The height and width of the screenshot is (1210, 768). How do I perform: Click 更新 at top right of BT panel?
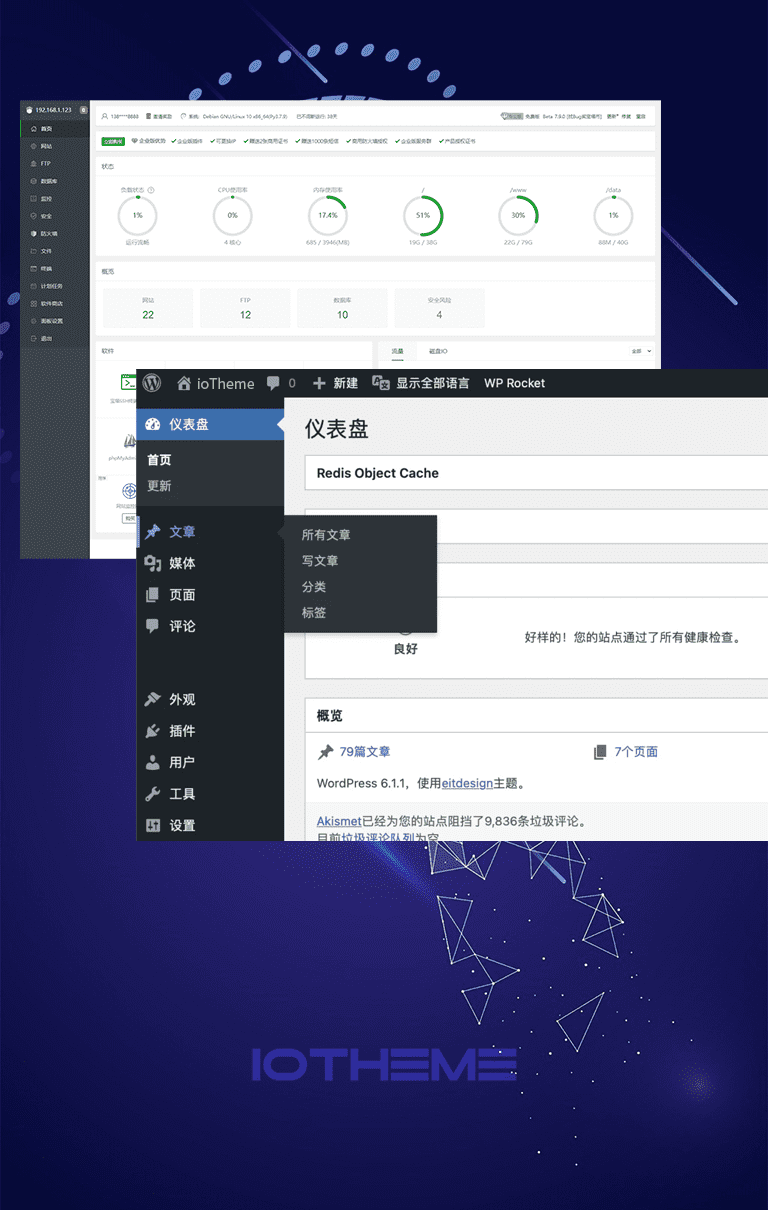point(612,116)
